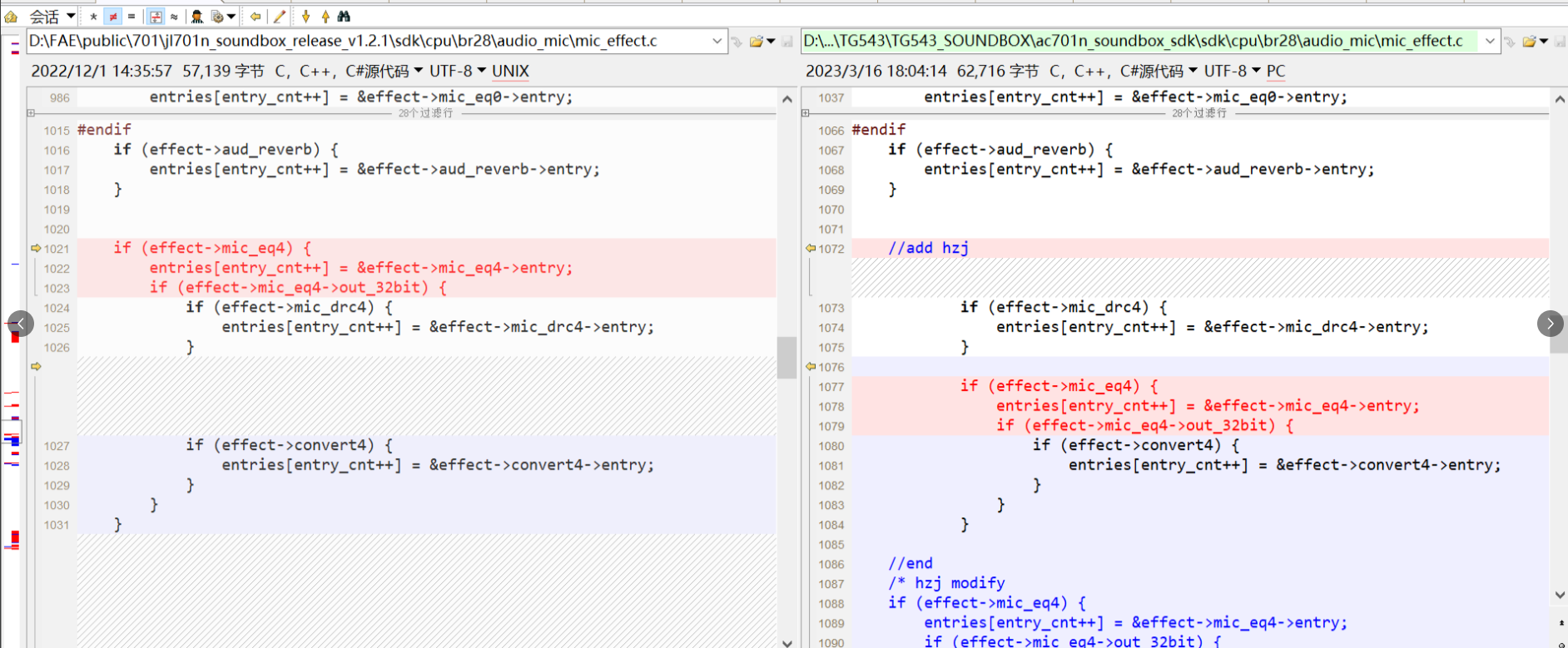Screen dimensions: 1568x648
Task: Jump to Previous Difference up arrow
Action: (x=325, y=16)
